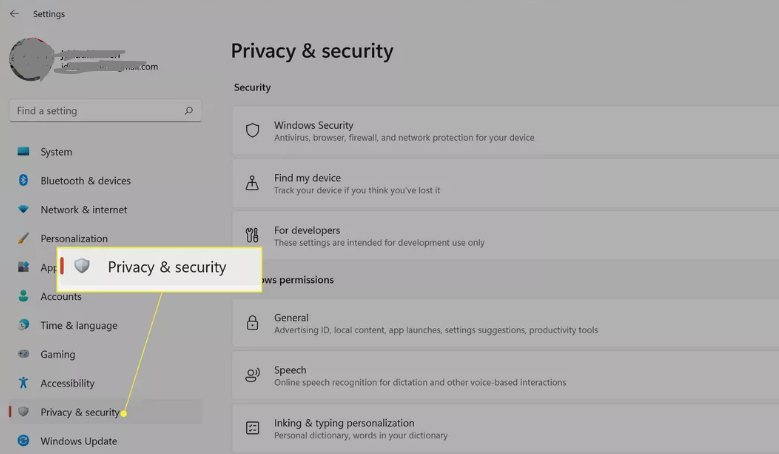Screen dimensions: 779x454
Task: Click the Bluetooth icon in sidebar
Action: [x=23, y=180]
